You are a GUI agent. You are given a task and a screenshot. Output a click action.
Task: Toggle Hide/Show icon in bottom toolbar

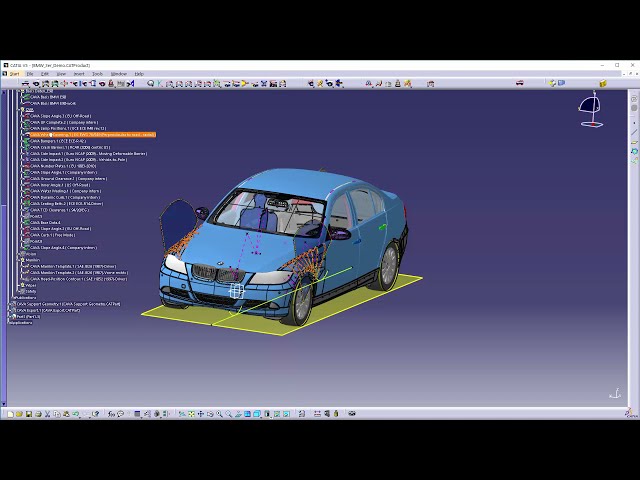pos(277,414)
